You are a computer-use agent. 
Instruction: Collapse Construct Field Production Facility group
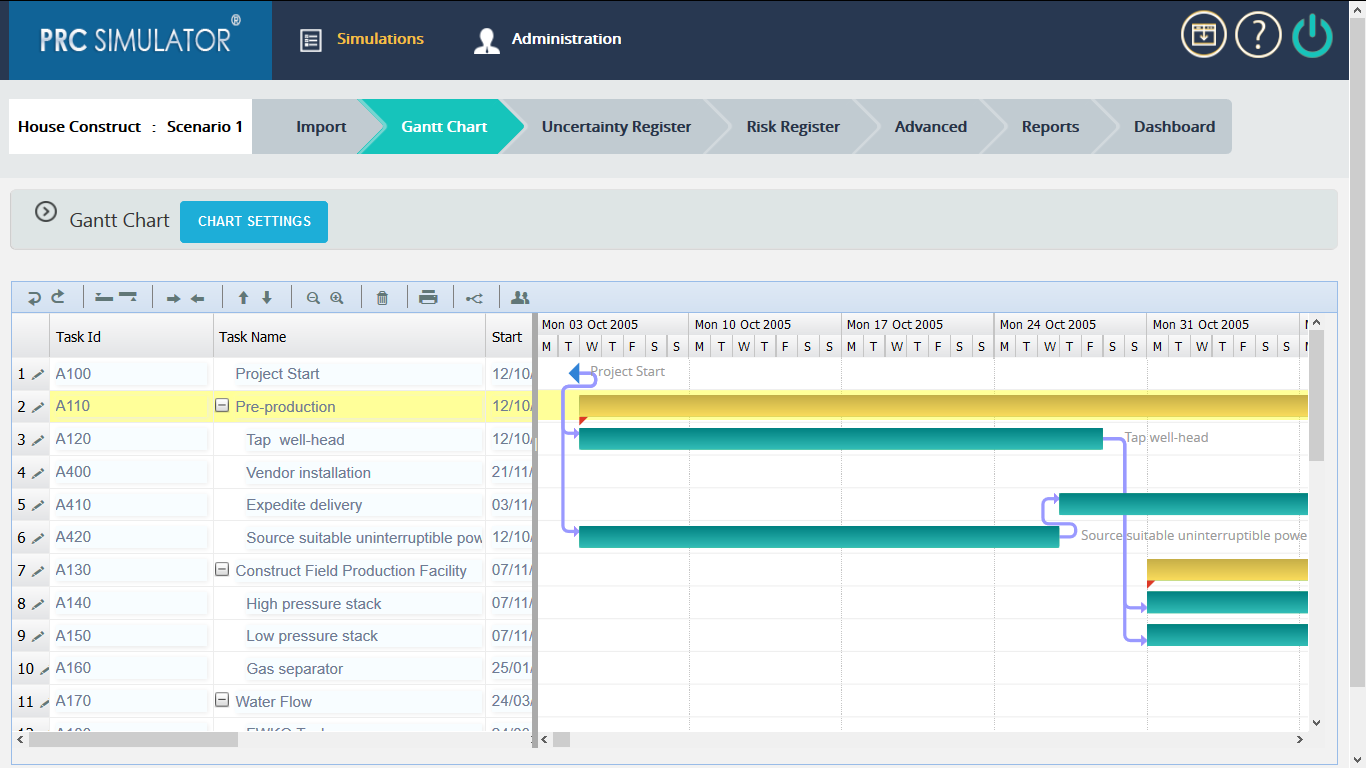point(222,570)
